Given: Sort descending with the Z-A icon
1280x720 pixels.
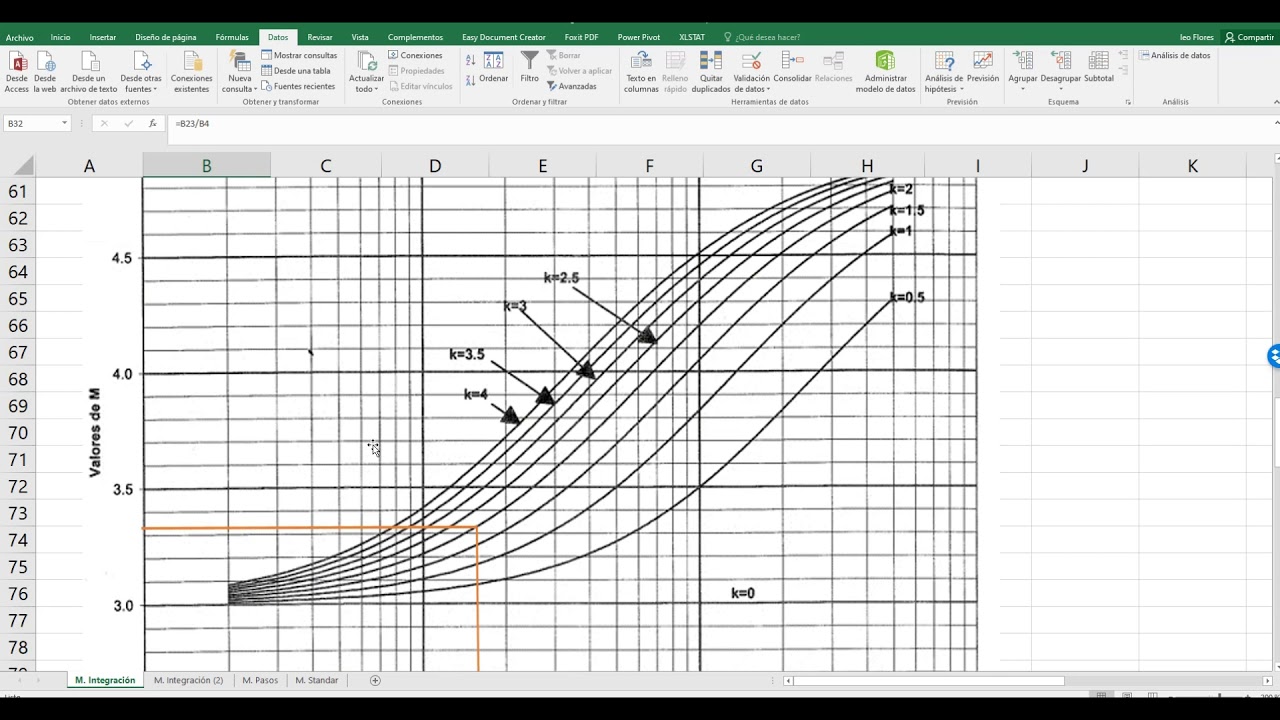Looking at the screenshot, I should [471, 81].
